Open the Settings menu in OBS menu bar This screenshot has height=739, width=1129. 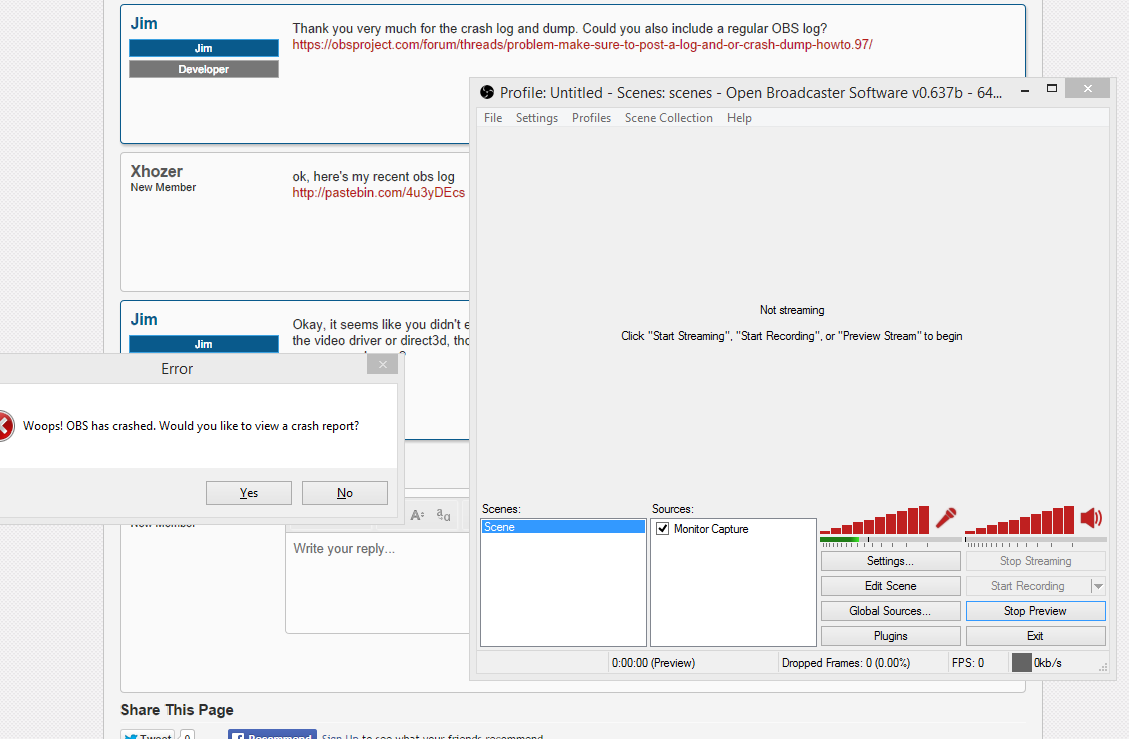[536, 117]
